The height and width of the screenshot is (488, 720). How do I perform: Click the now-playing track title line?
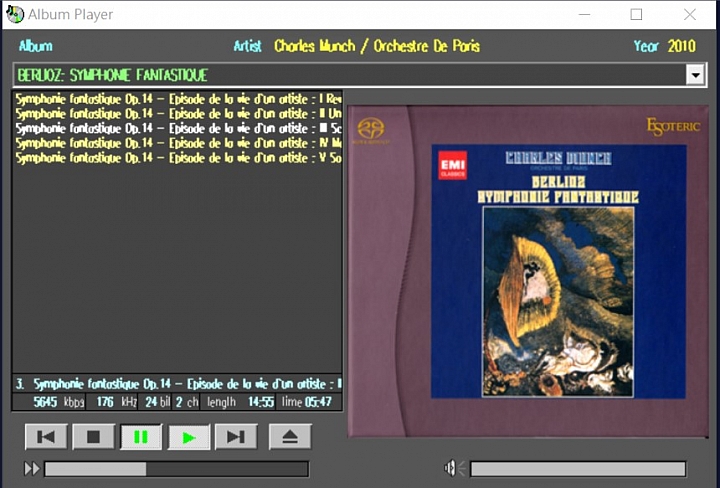coord(178,384)
